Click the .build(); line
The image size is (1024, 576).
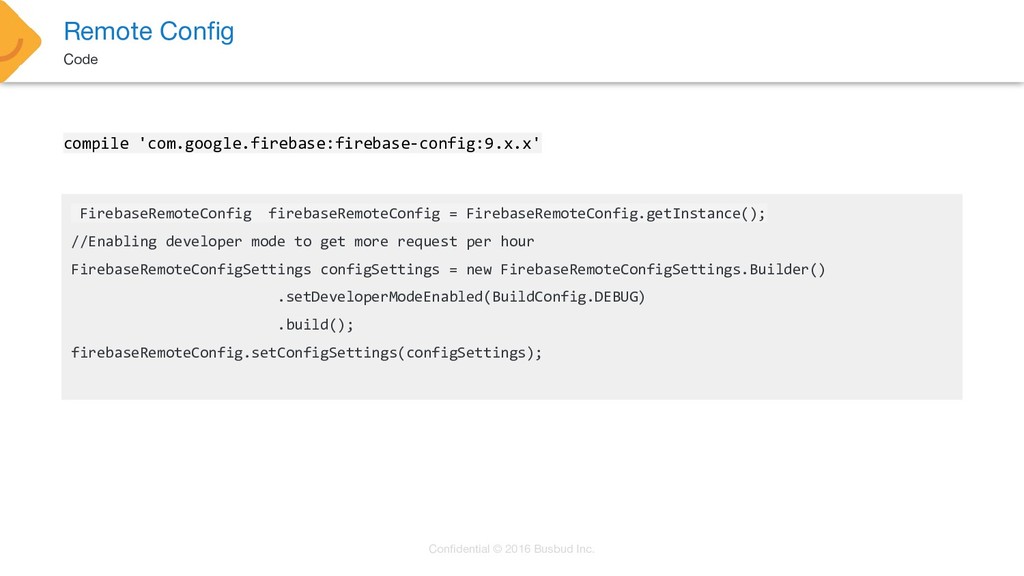315,325
